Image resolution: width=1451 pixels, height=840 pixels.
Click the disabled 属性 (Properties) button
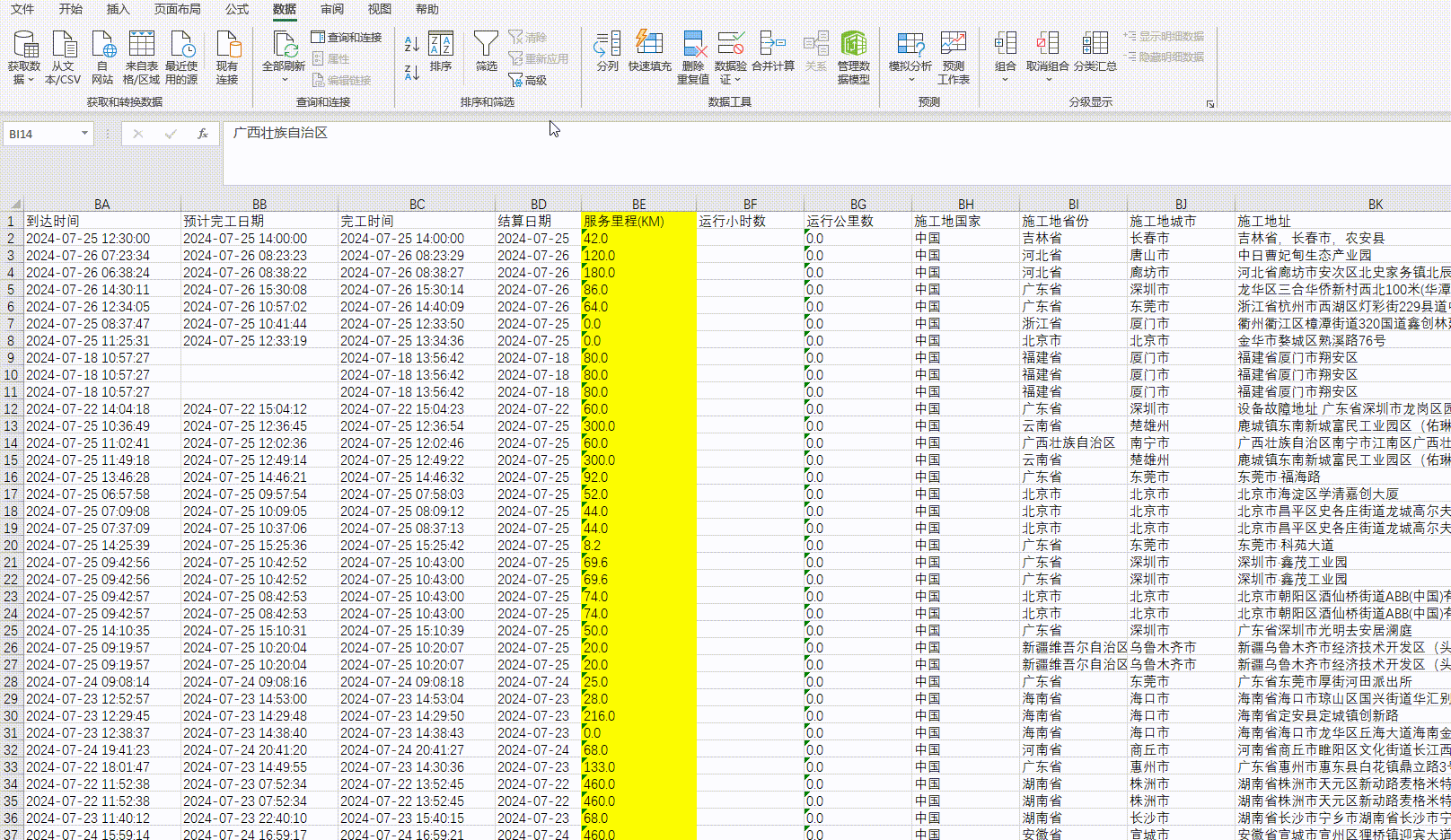click(x=330, y=58)
